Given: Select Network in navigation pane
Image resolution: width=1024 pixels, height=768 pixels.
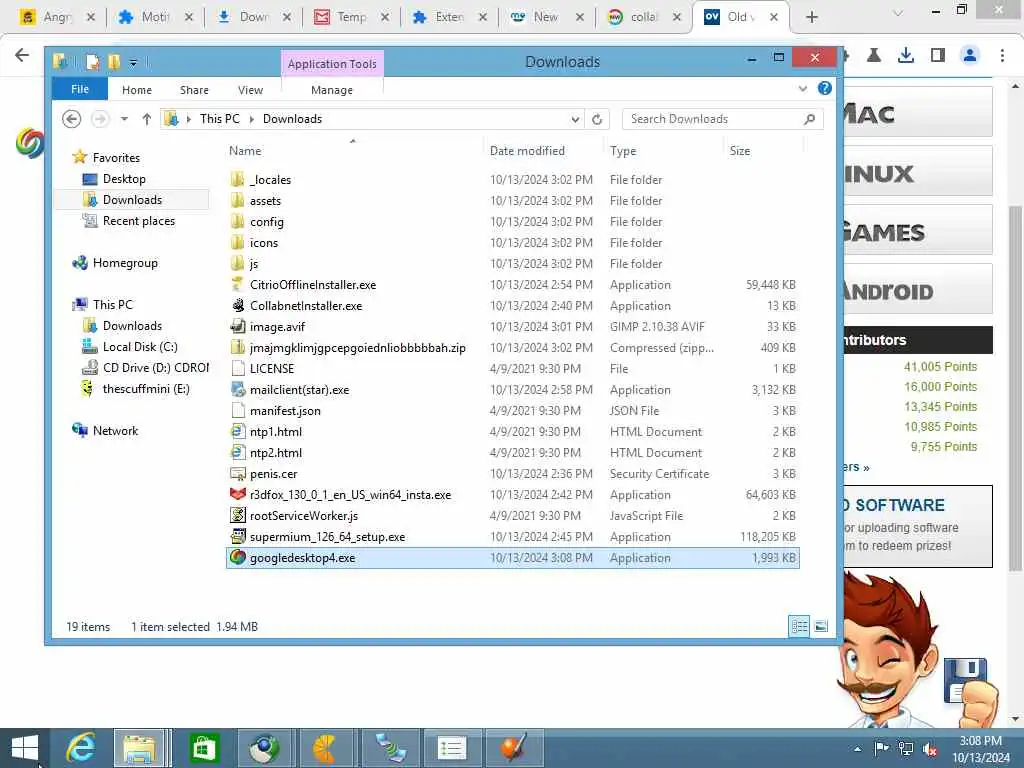Looking at the screenshot, I should pos(115,431).
